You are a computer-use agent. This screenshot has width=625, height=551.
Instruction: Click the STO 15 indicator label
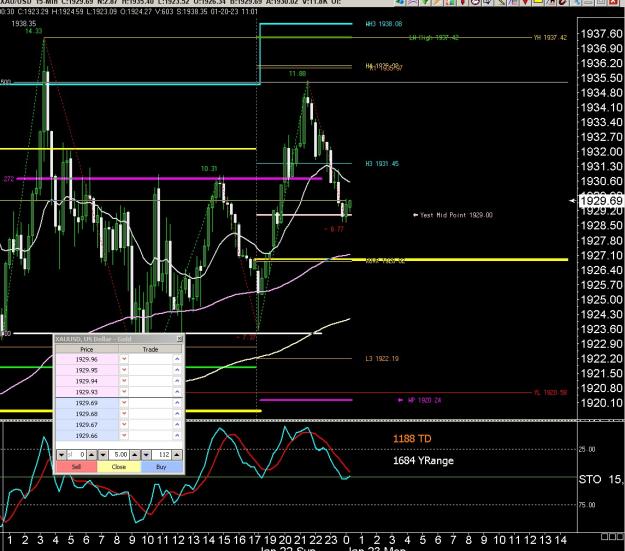coord(601,479)
